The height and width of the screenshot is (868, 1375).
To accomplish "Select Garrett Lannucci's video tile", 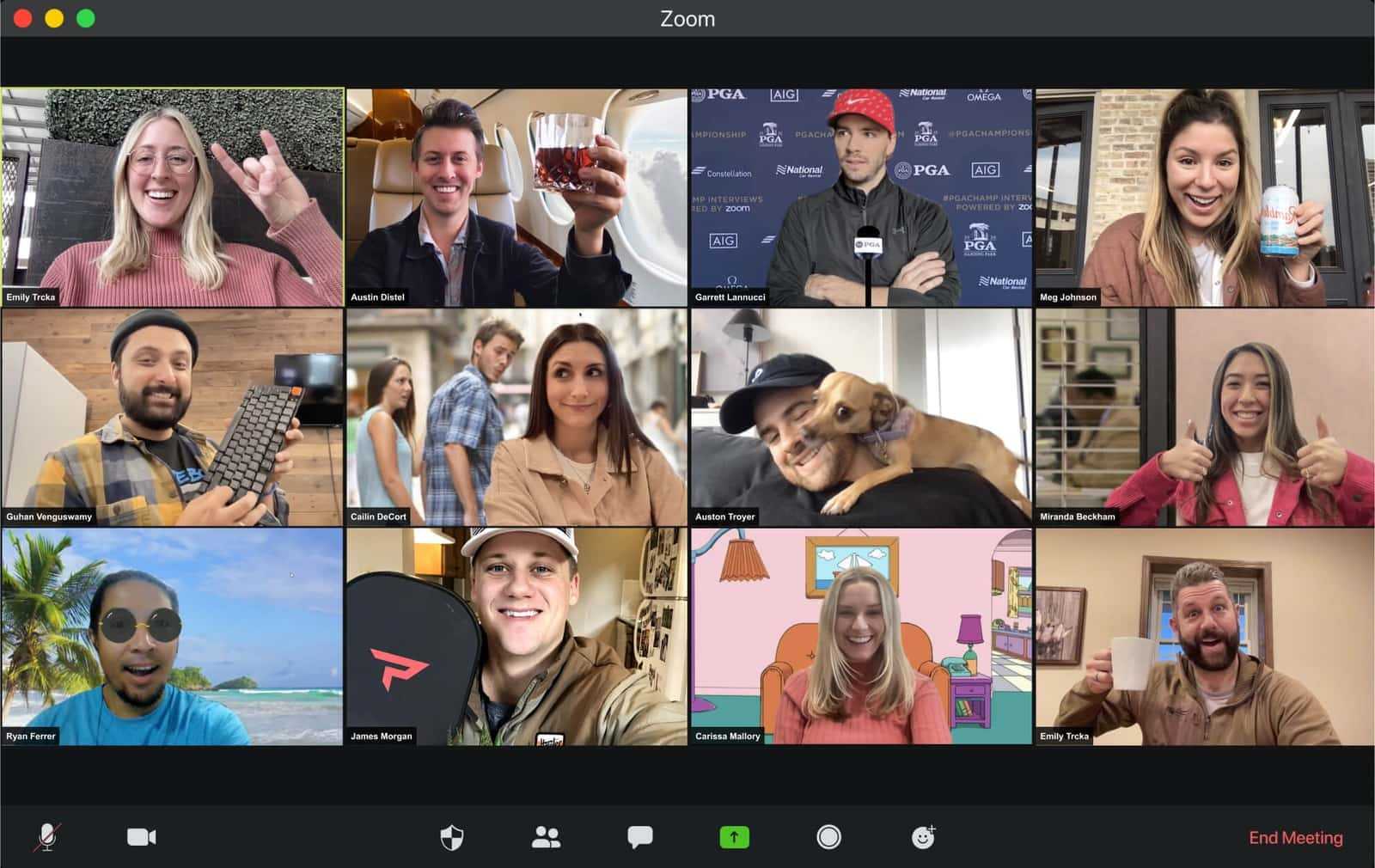I will [x=861, y=197].
